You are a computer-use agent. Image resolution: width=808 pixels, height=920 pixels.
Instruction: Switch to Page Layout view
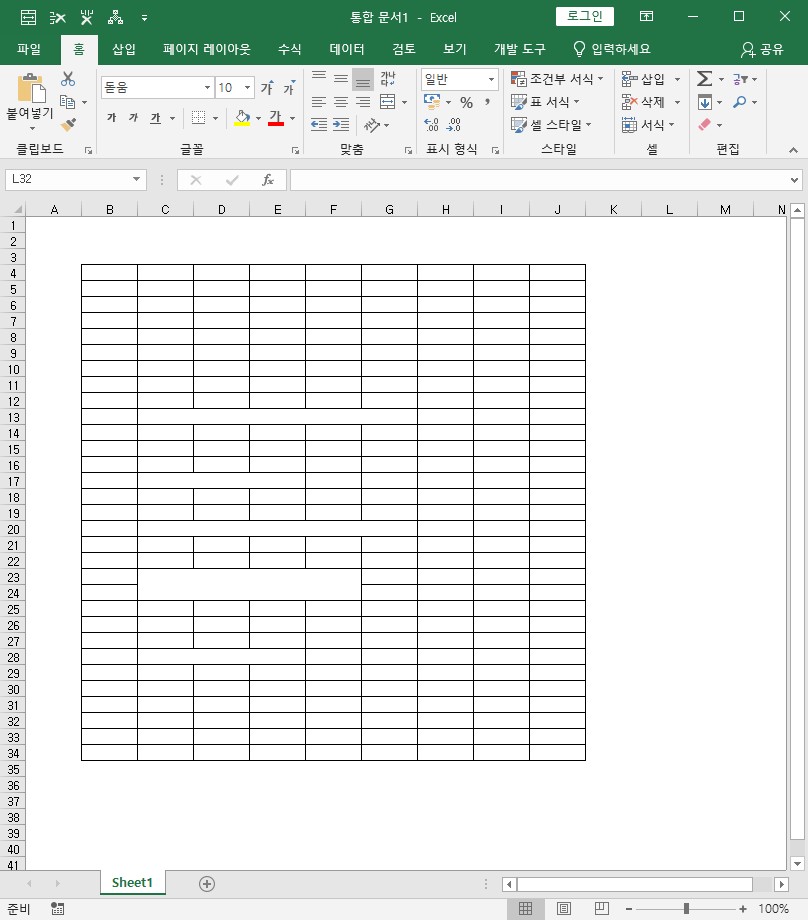564,909
